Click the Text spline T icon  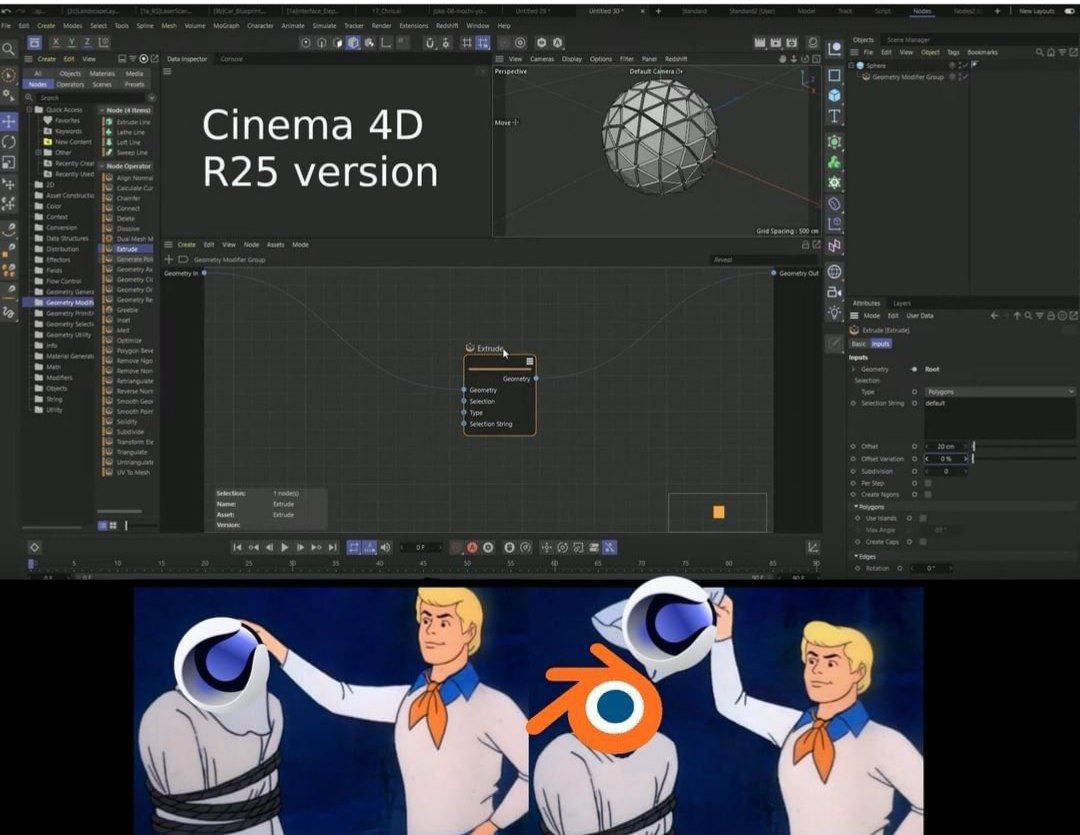tap(834, 116)
